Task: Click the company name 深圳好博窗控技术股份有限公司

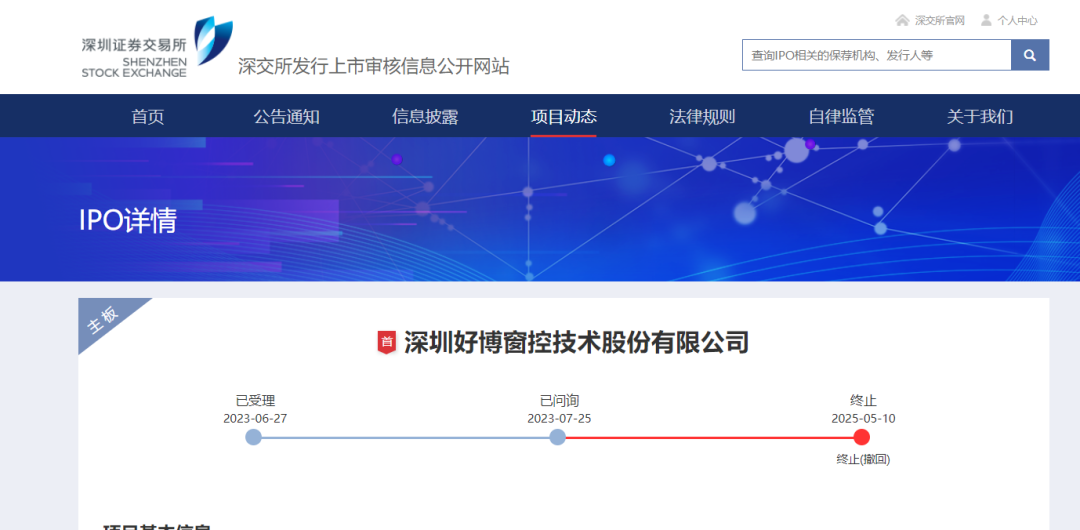Action: pyautogui.click(x=576, y=342)
